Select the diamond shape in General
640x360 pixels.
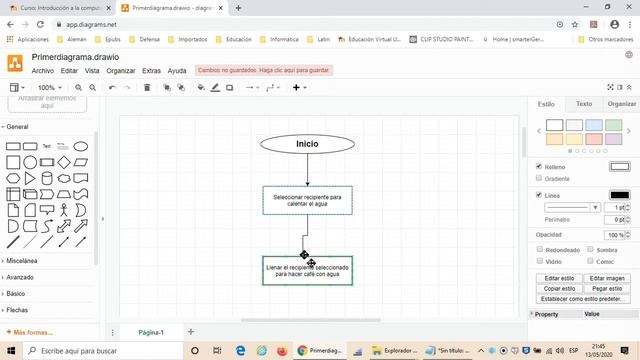(x=64, y=162)
